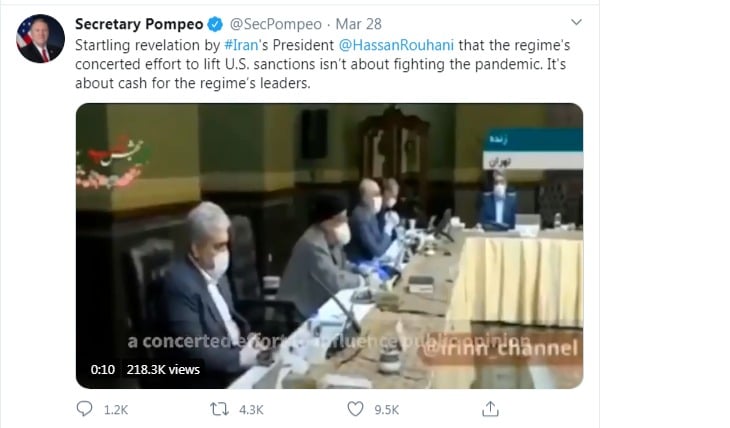Image resolution: width=730 pixels, height=428 pixels.
Task: Retweet using the retweet arrows icon
Action: click(x=219, y=409)
